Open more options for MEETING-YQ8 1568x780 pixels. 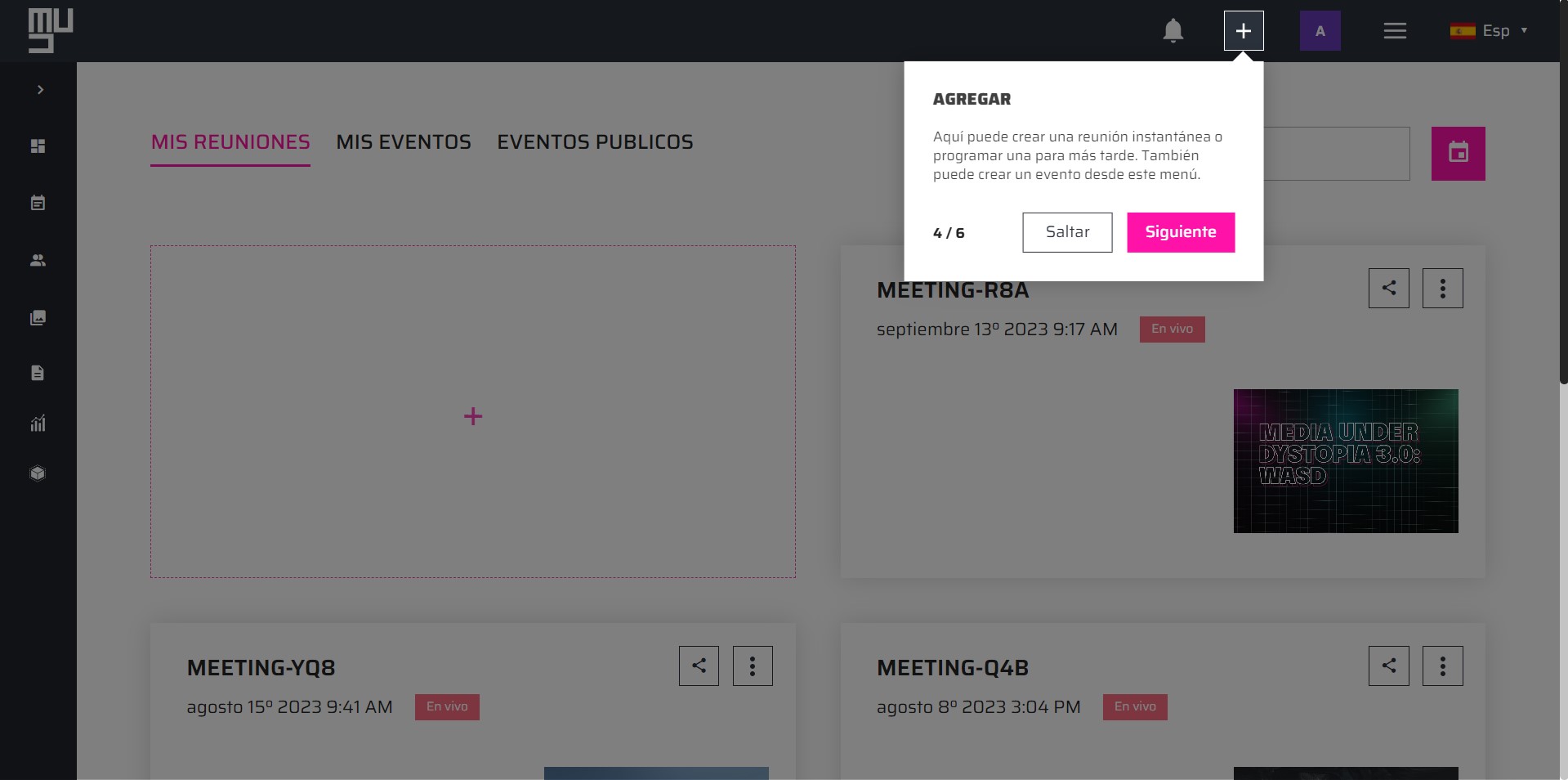click(753, 666)
